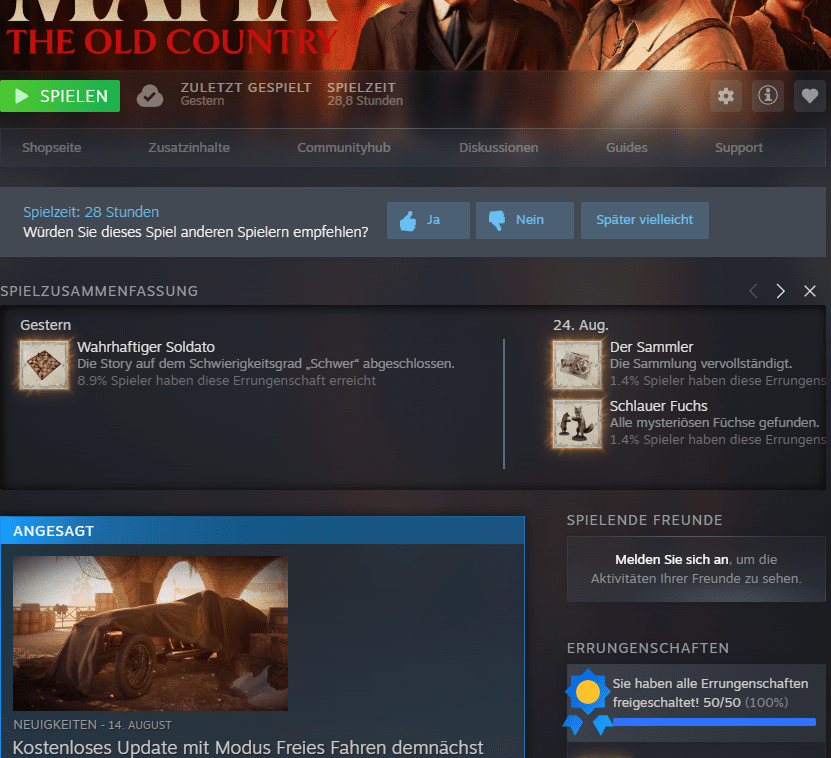Screen dimensions: 831x758
Task: Open Kostenloses Update Freies Fahren news headline
Action: (248, 748)
